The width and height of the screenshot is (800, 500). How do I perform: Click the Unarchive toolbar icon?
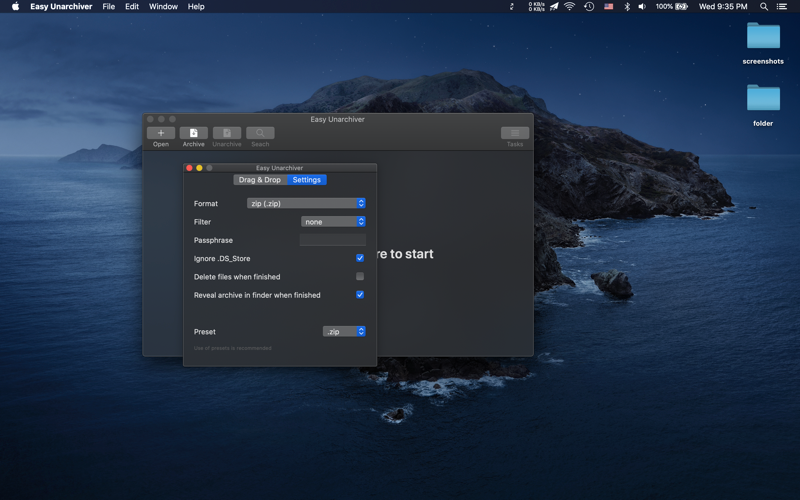pyautogui.click(x=227, y=133)
